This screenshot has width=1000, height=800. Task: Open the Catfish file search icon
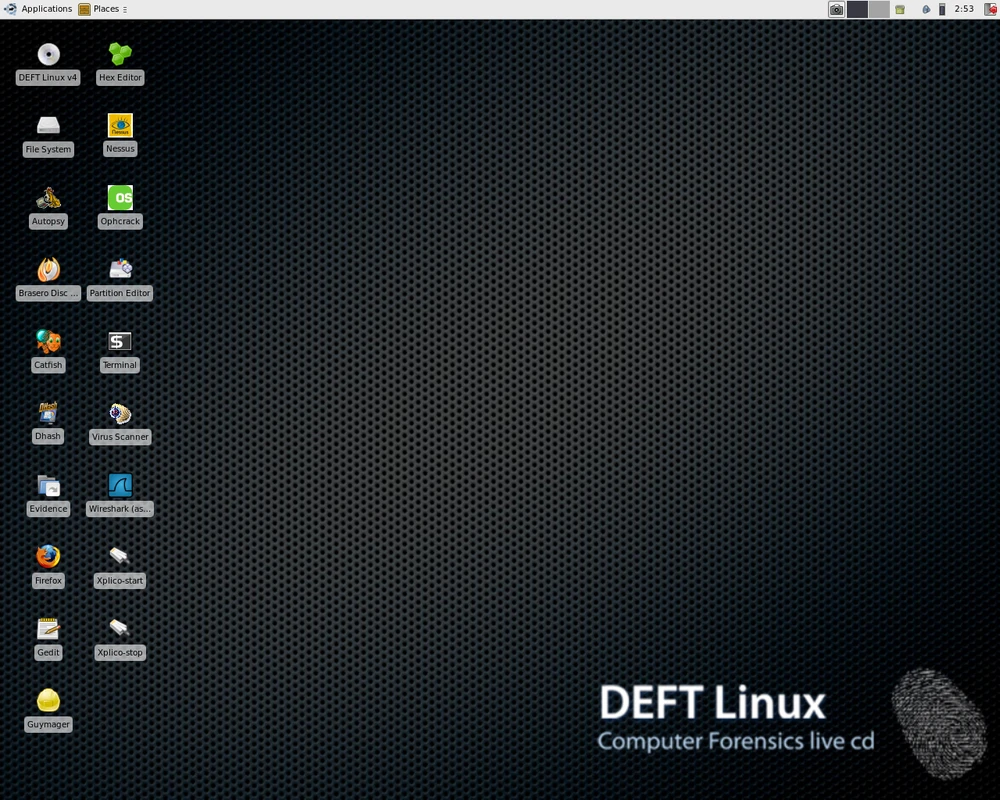(48, 342)
